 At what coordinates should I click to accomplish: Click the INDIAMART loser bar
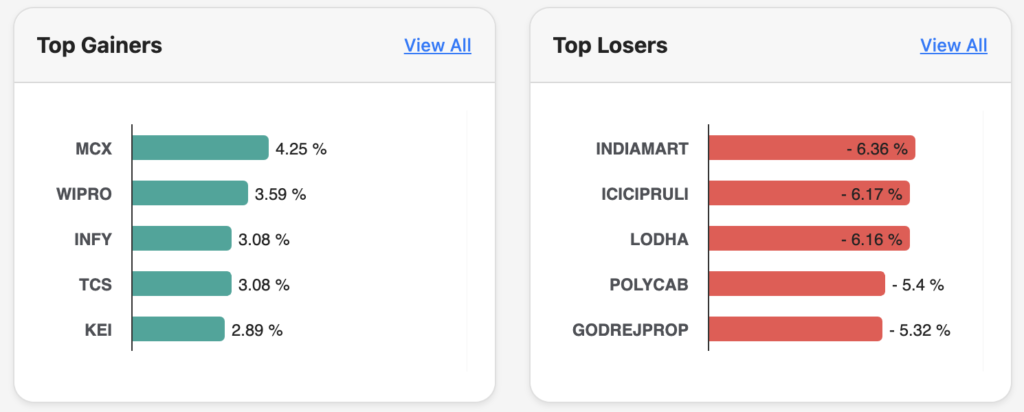tap(811, 148)
